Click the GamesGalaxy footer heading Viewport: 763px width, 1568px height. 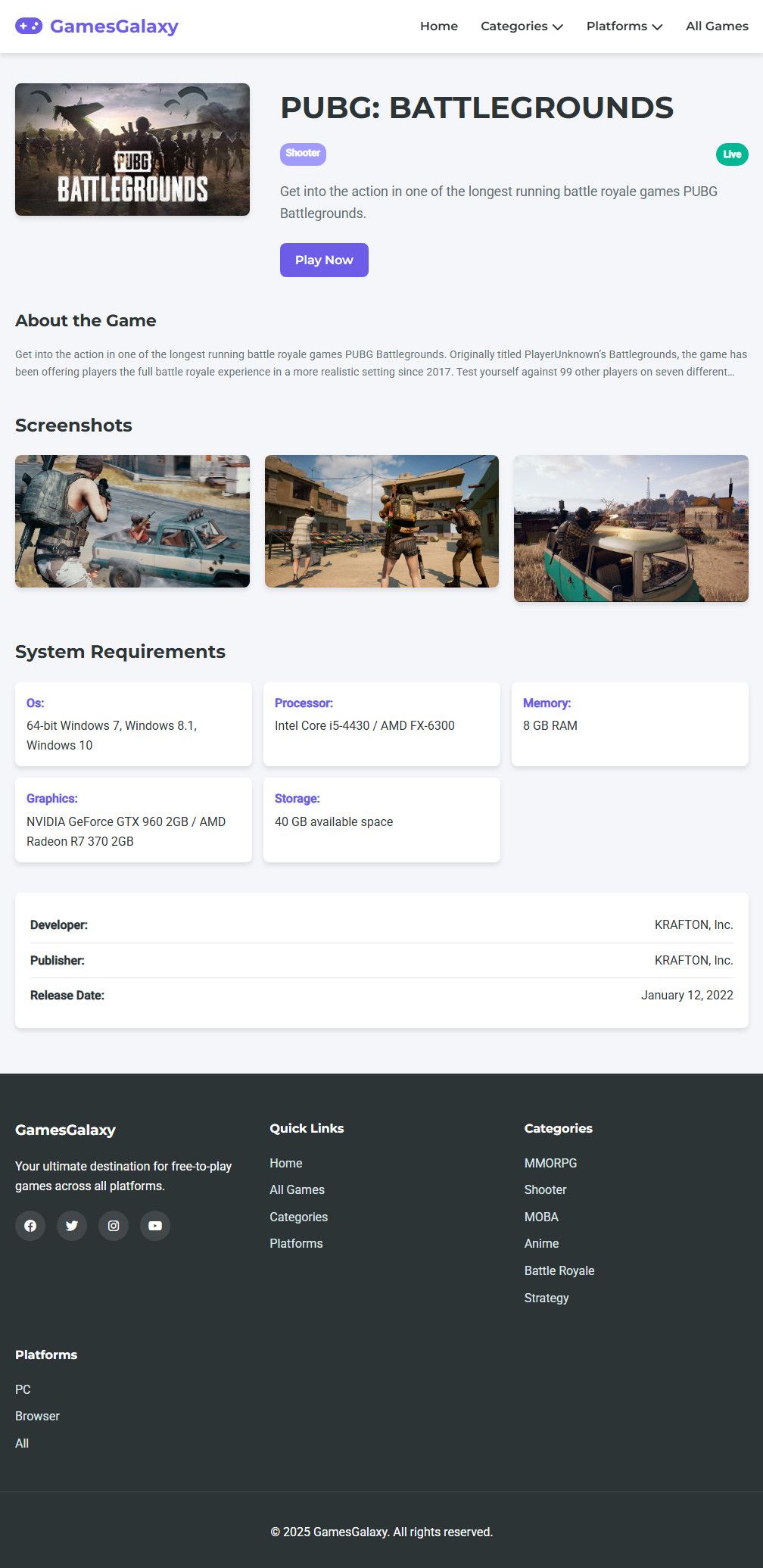pyautogui.click(x=65, y=1130)
